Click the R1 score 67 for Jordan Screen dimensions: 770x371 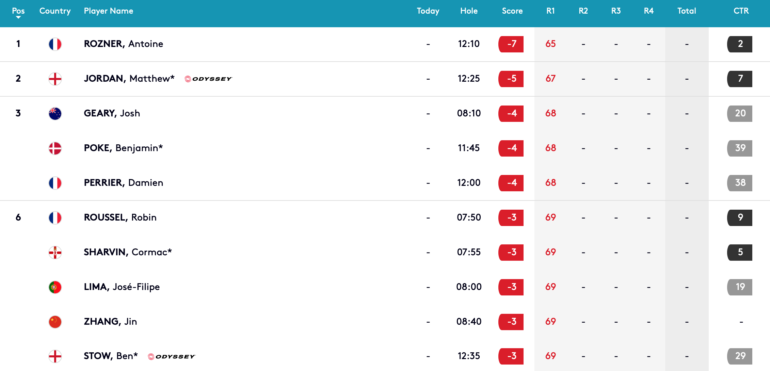coord(550,79)
